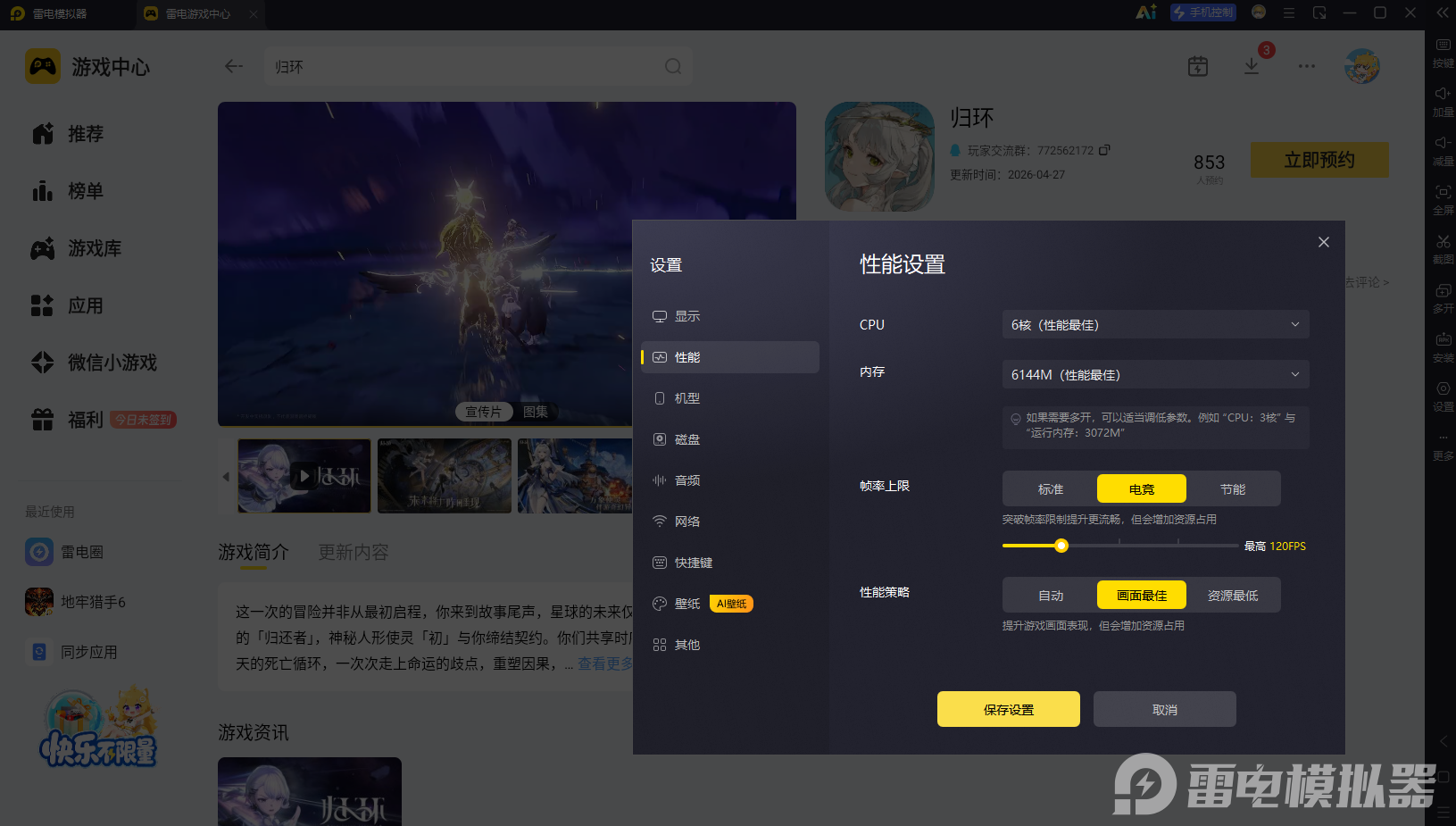Screen dimensions: 1456x826
Task: Go back with the arrow beside search
Action: click(234, 66)
